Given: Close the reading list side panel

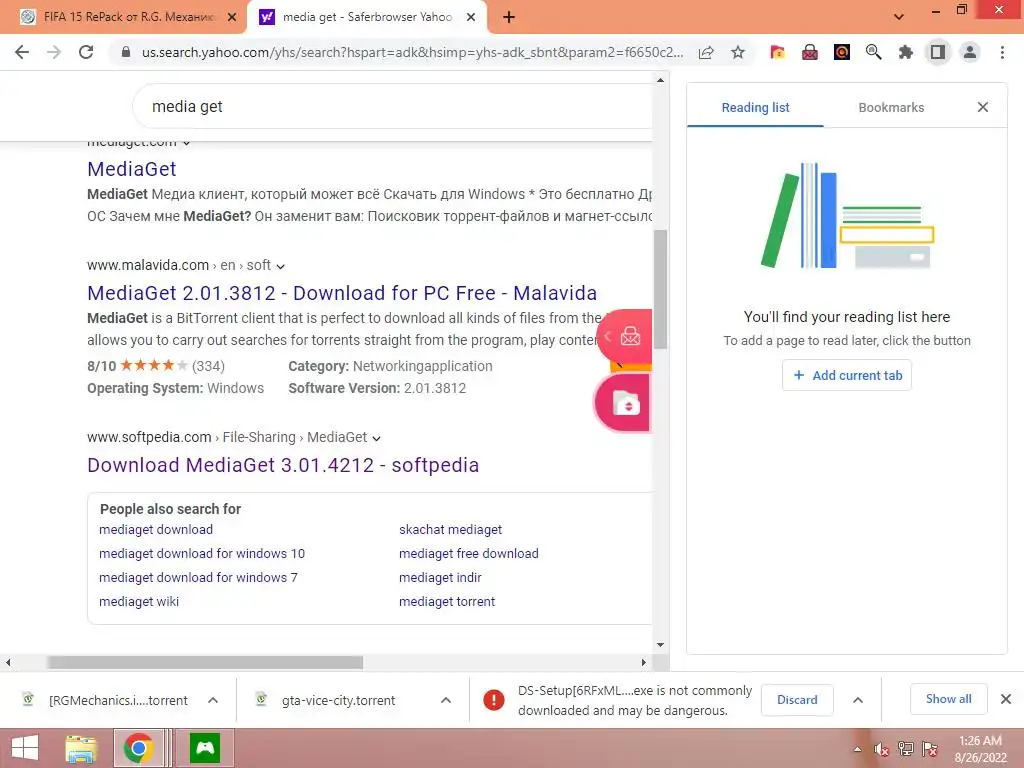Looking at the screenshot, I should 983,107.
